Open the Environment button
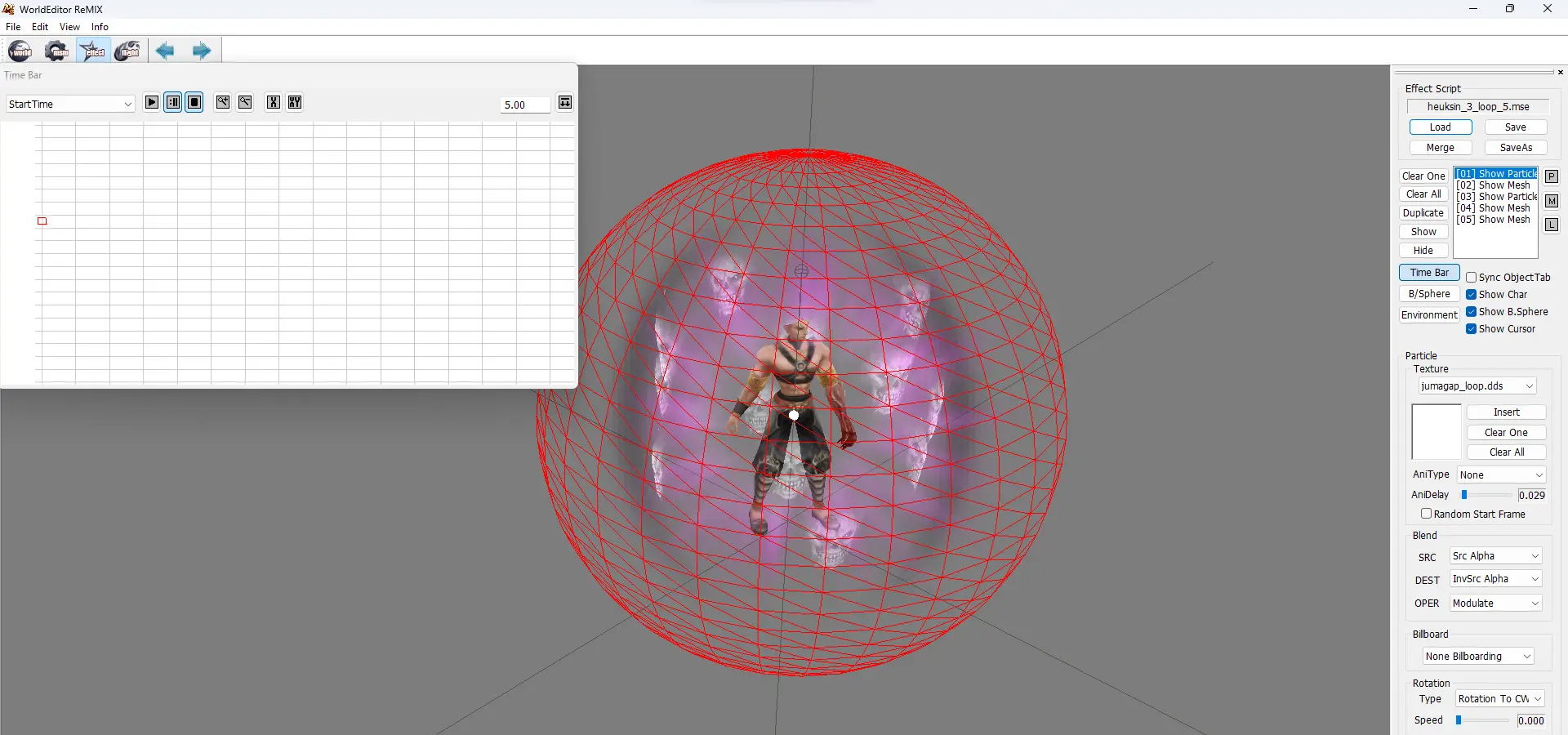The image size is (1568, 735). (1429, 315)
